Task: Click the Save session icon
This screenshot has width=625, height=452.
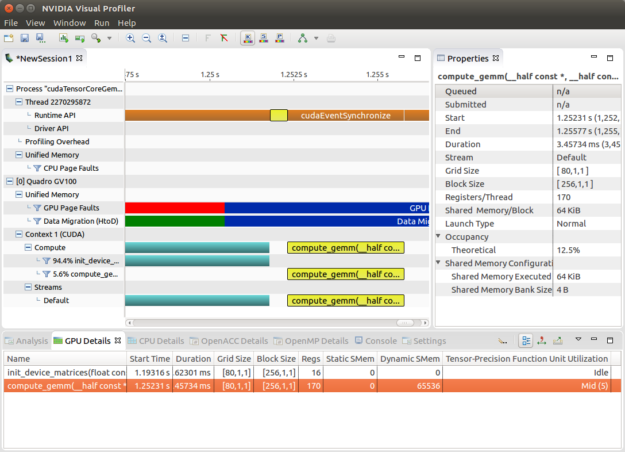Action: click(x=25, y=38)
